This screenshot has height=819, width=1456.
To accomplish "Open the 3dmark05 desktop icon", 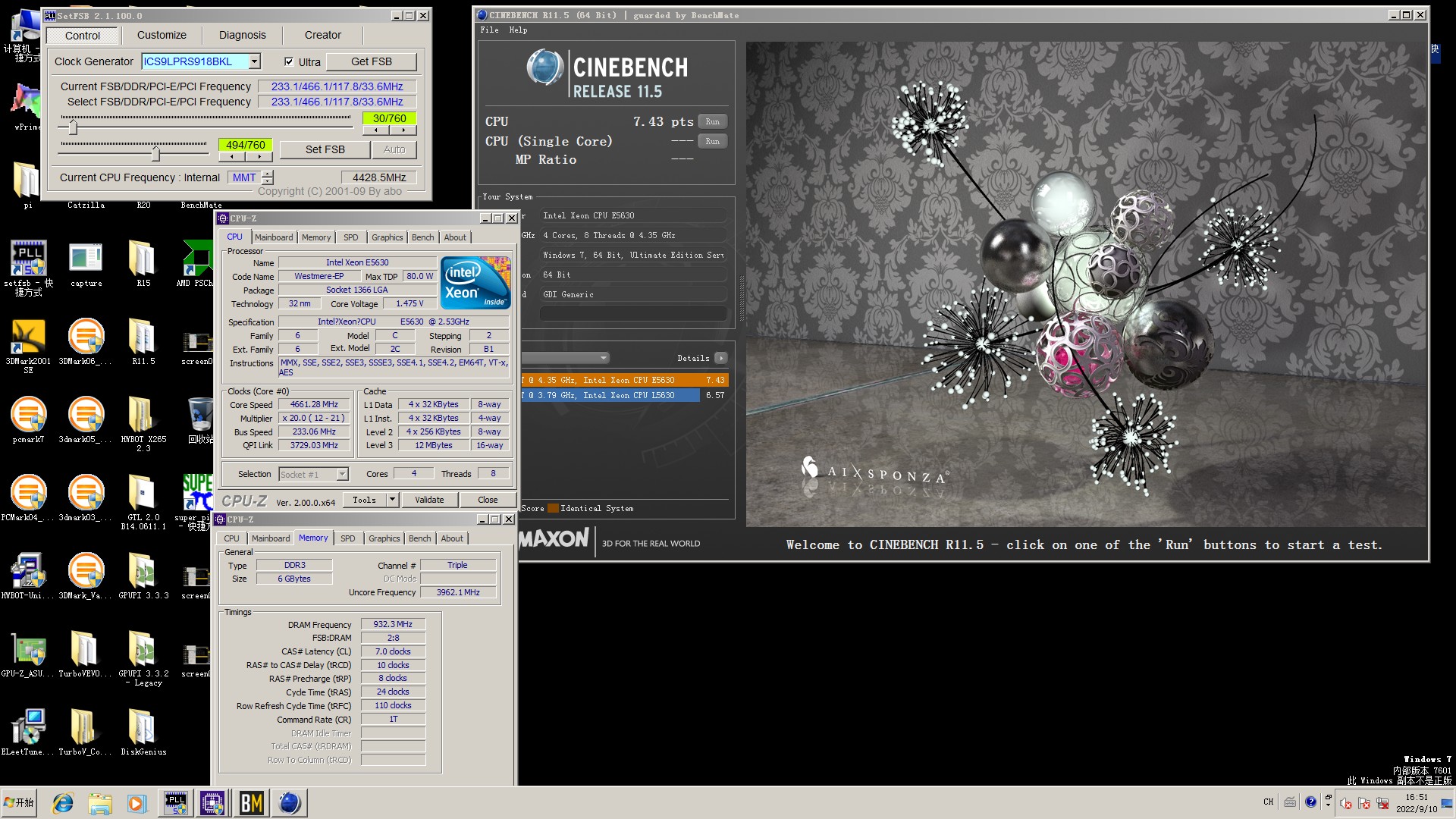I will pyautogui.click(x=86, y=420).
